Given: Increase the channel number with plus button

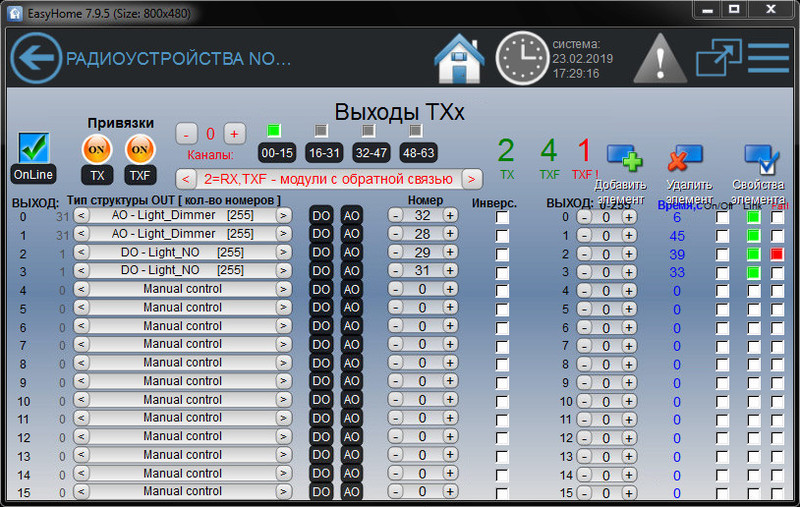Looking at the screenshot, I should tap(234, 133).
